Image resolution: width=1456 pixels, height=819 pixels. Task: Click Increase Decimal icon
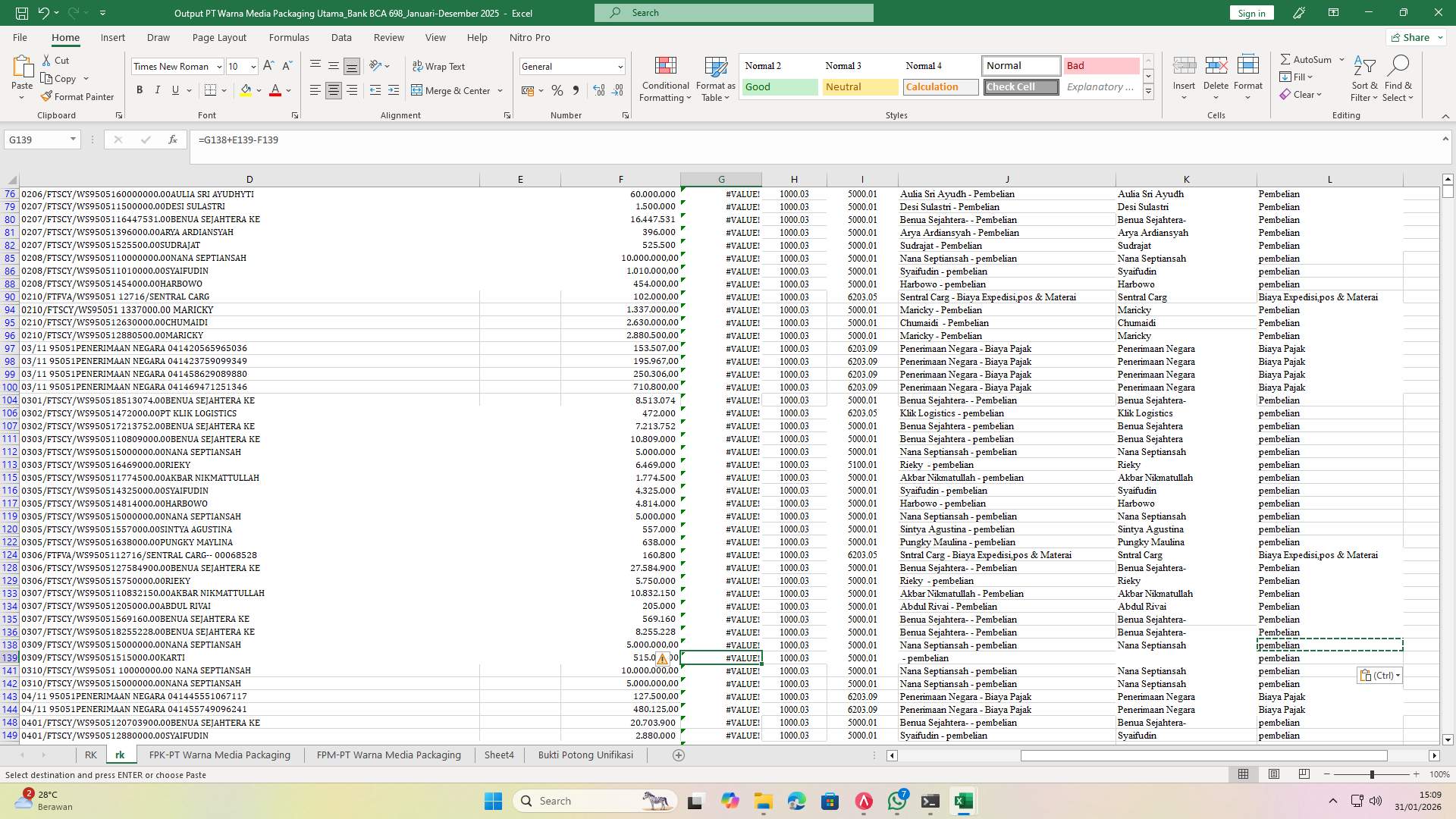(598, 90)
